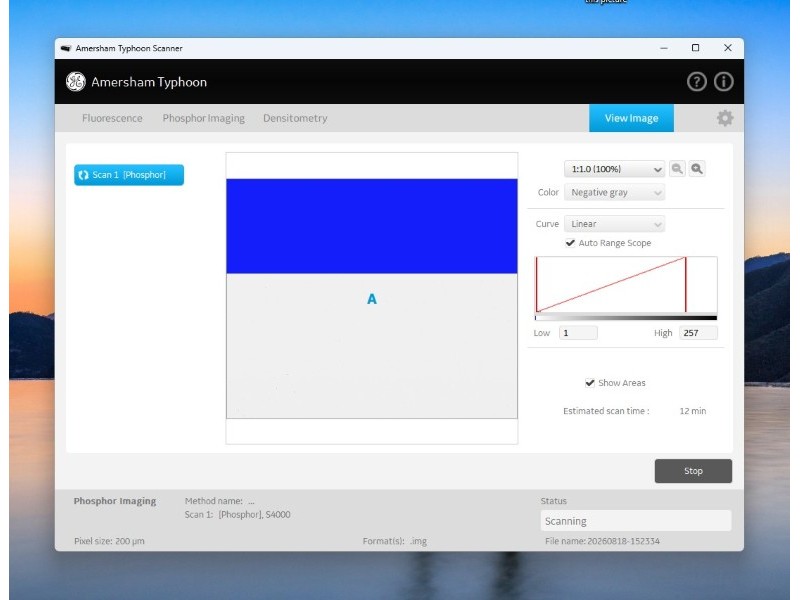This screenshot has height=600, width=800.
Task: Click the High value field showing 257
Action: point(698,333)
